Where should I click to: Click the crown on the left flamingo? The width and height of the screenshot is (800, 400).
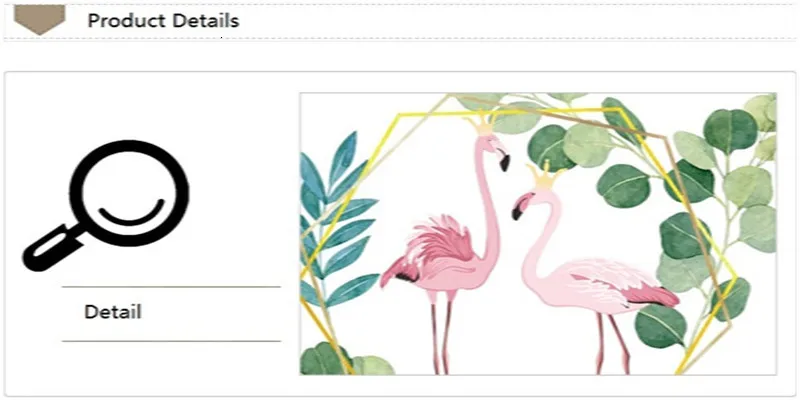tap(480, 125)
